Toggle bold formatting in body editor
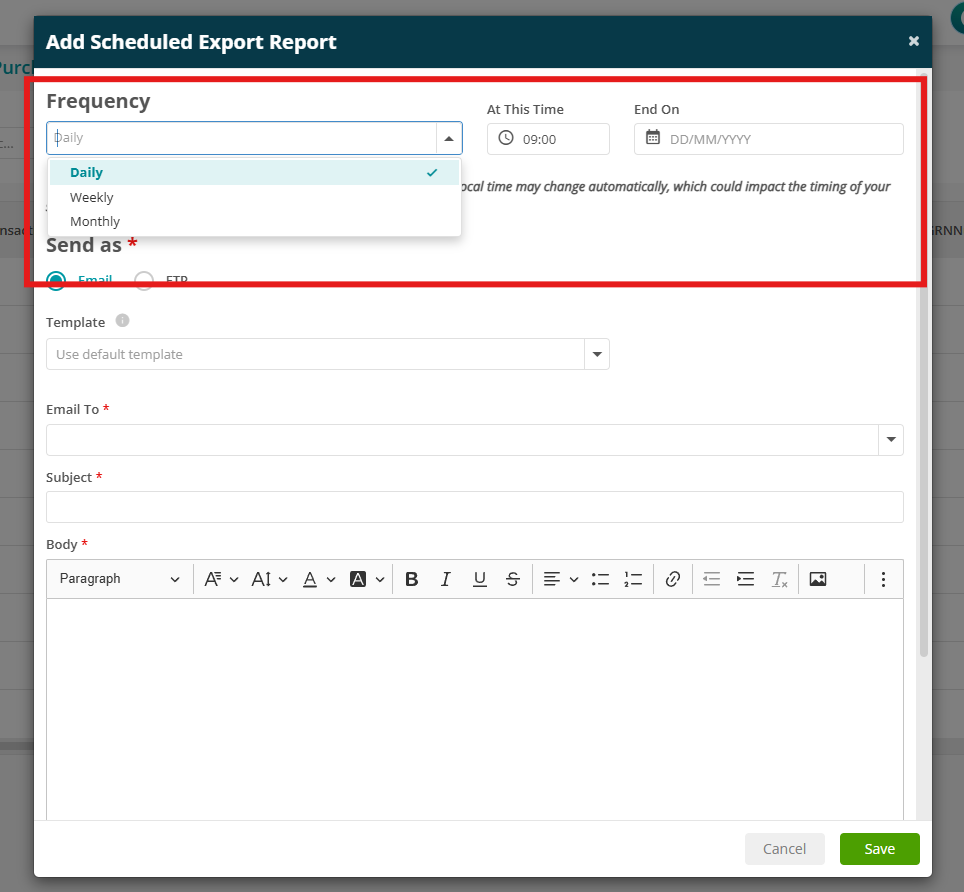Screen dimensions: 964x892 click(412, 579)
